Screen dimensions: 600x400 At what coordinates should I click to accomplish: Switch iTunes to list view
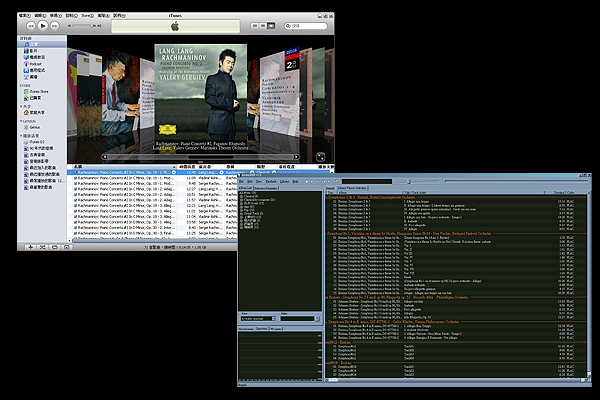pos(254,26)
